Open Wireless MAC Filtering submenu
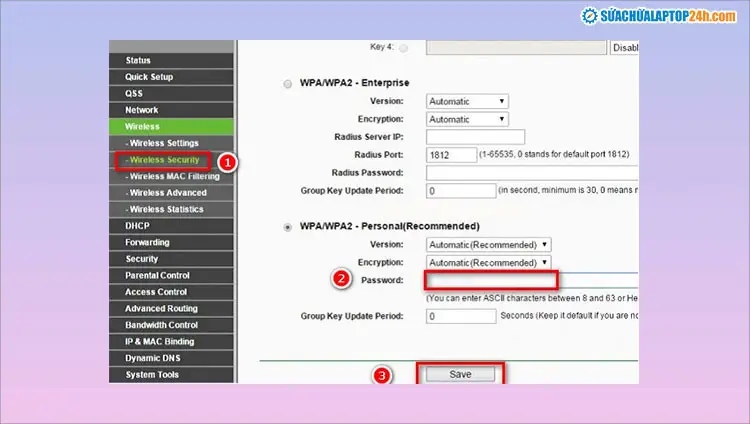Viewport: 750px width, 424px height. (171, 176)
